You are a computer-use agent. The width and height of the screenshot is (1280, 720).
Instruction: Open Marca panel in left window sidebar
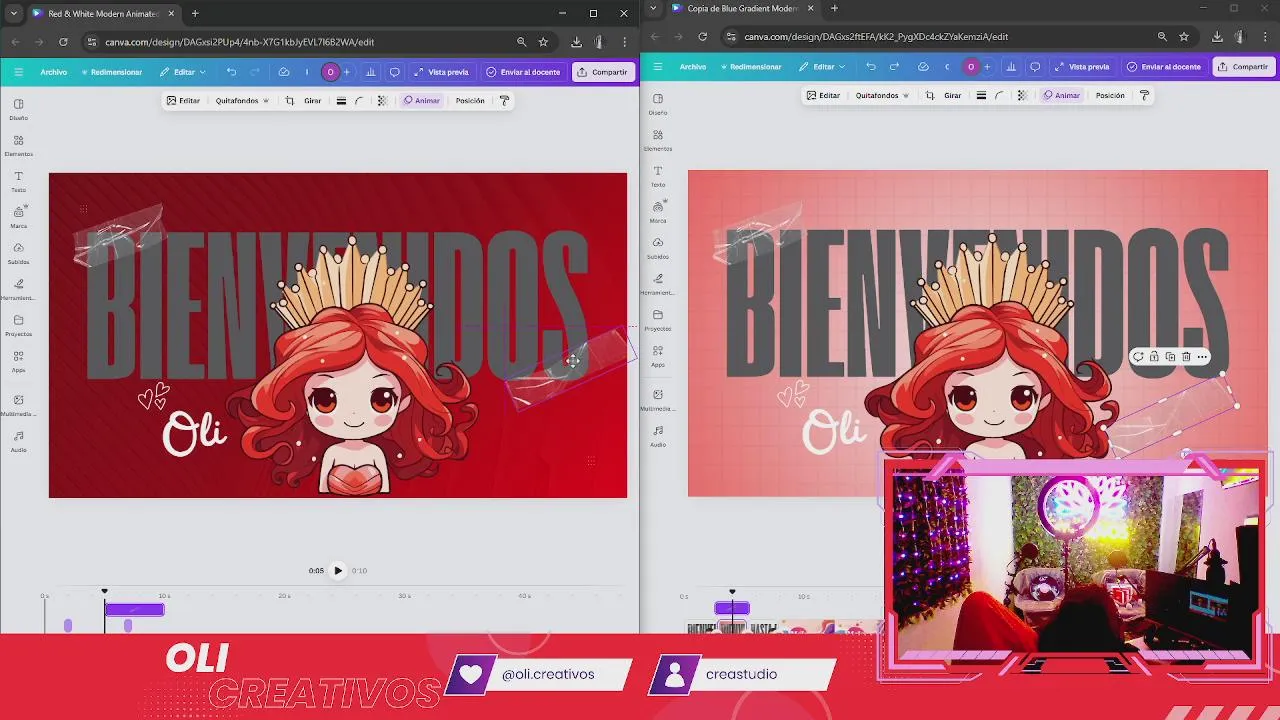pos(18,217)
